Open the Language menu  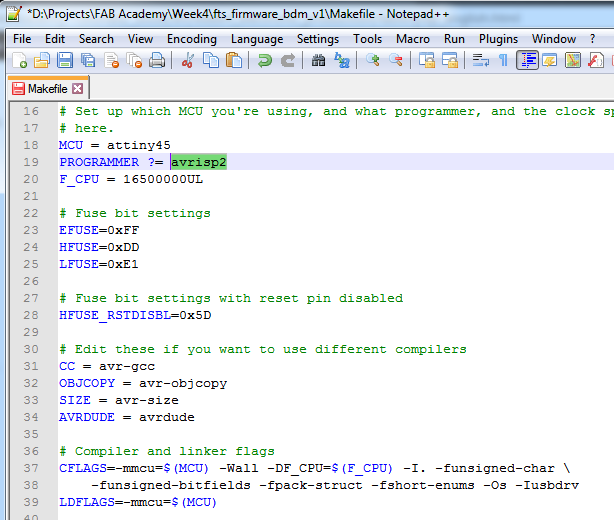pos(257,39)
